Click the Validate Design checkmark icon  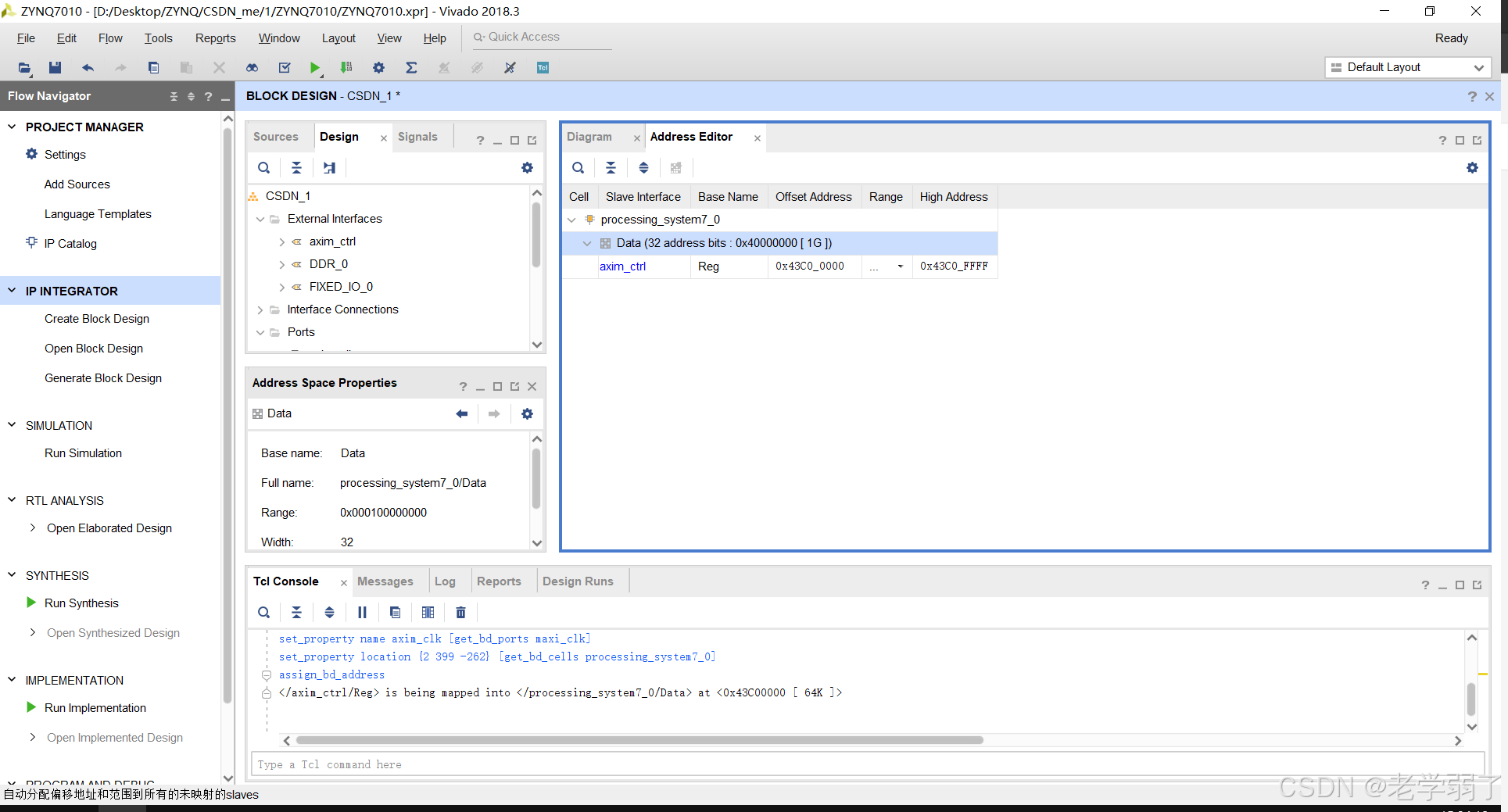[285, 68]
